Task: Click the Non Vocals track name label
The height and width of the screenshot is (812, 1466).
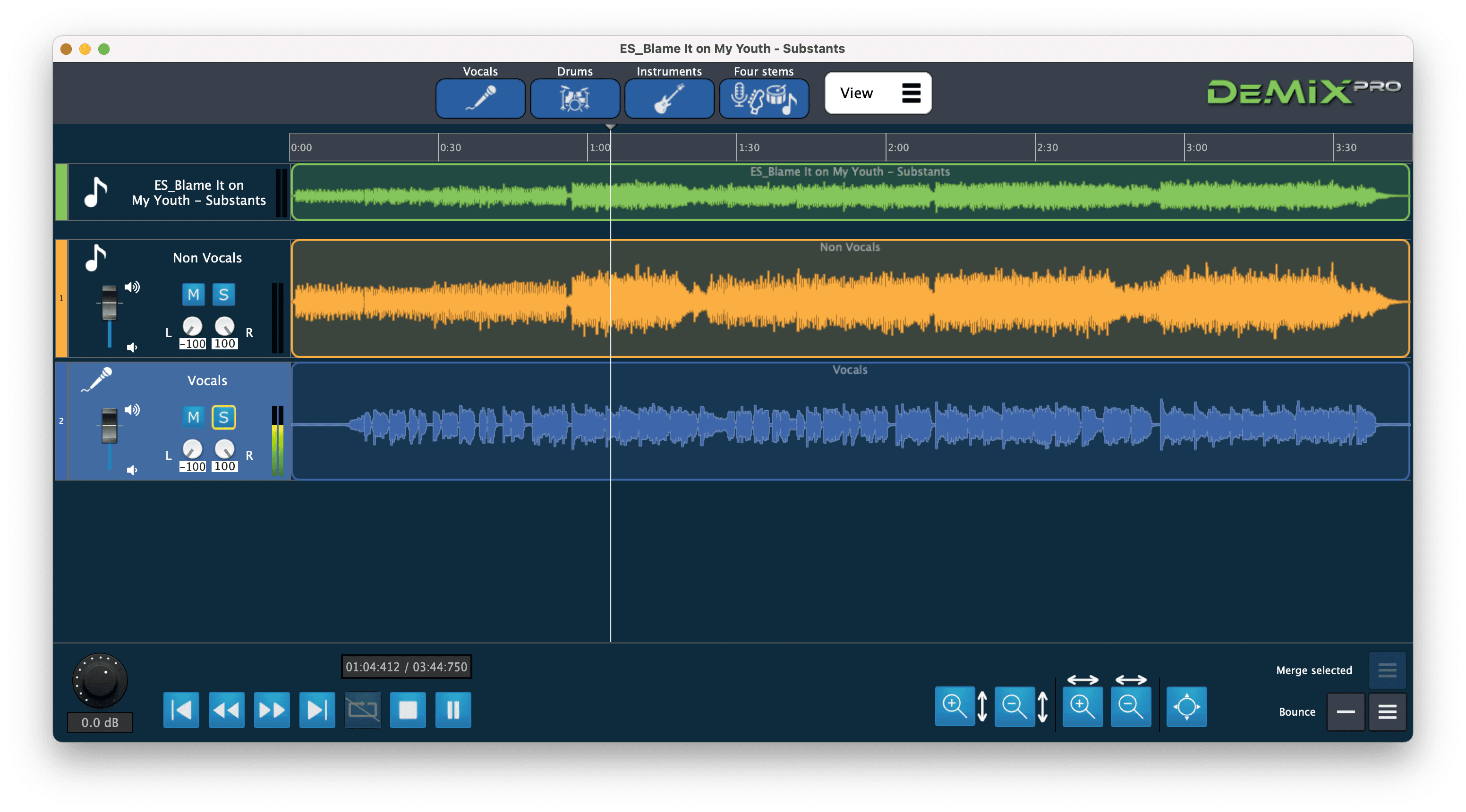Action: (207, 258)
